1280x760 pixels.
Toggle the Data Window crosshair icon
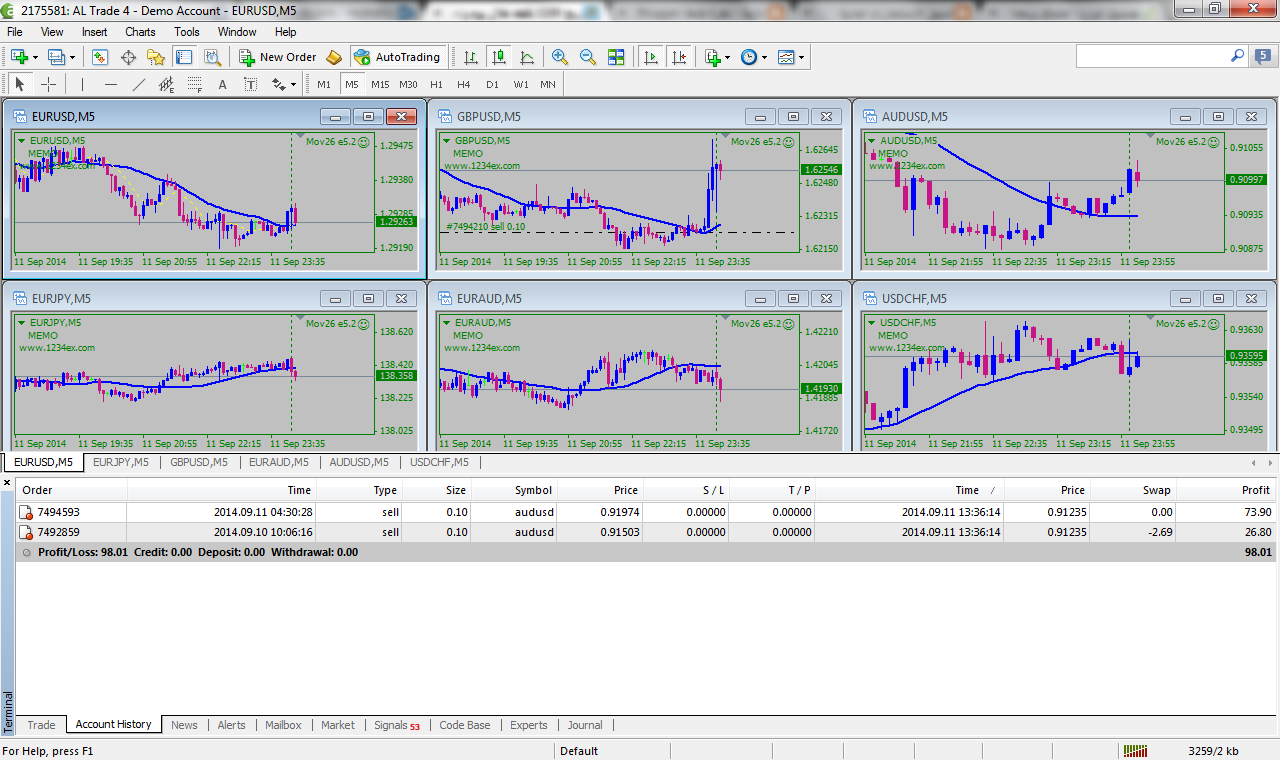click(130, 57)
